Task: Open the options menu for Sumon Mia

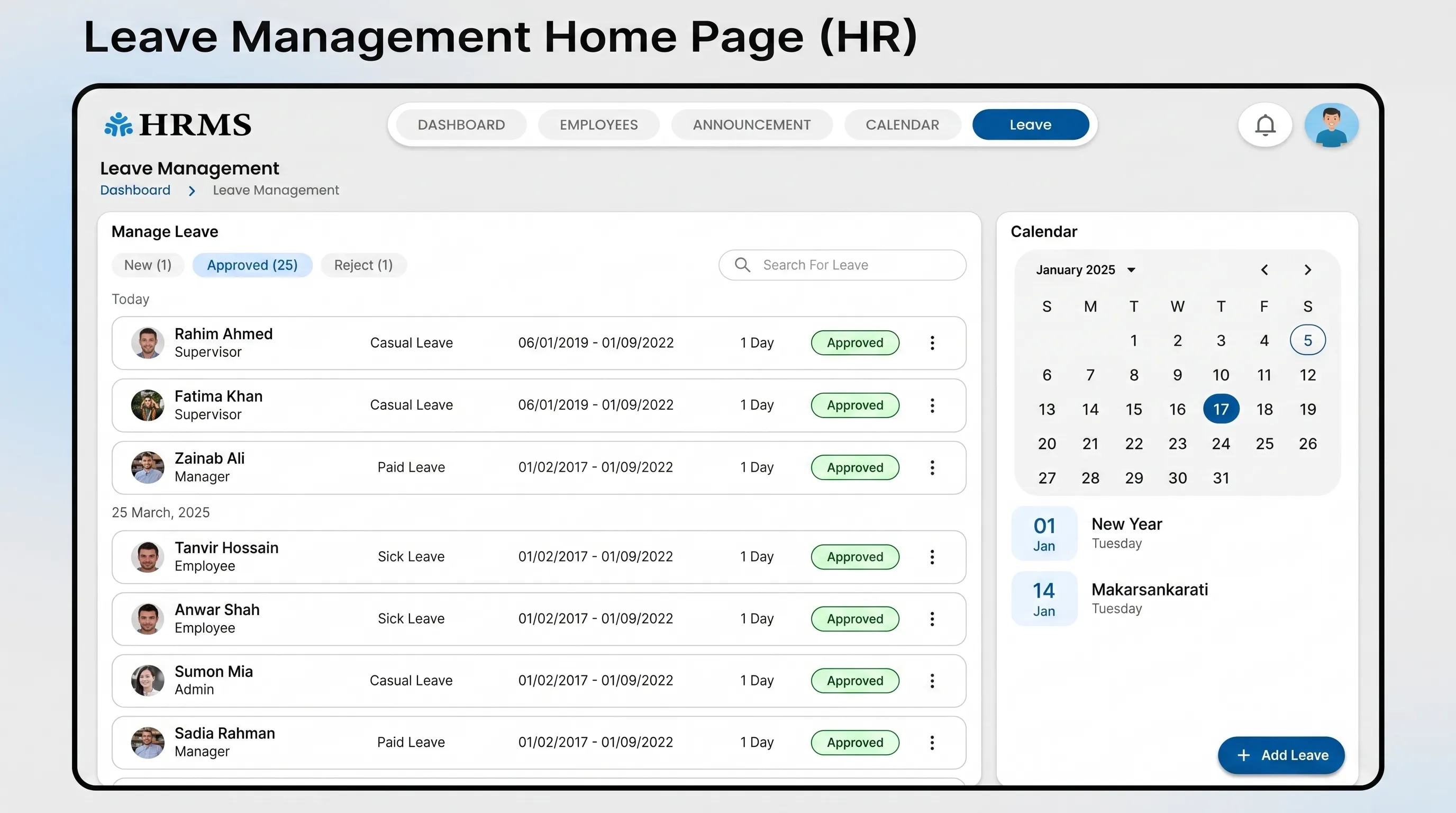Action: tap(932, 680)
